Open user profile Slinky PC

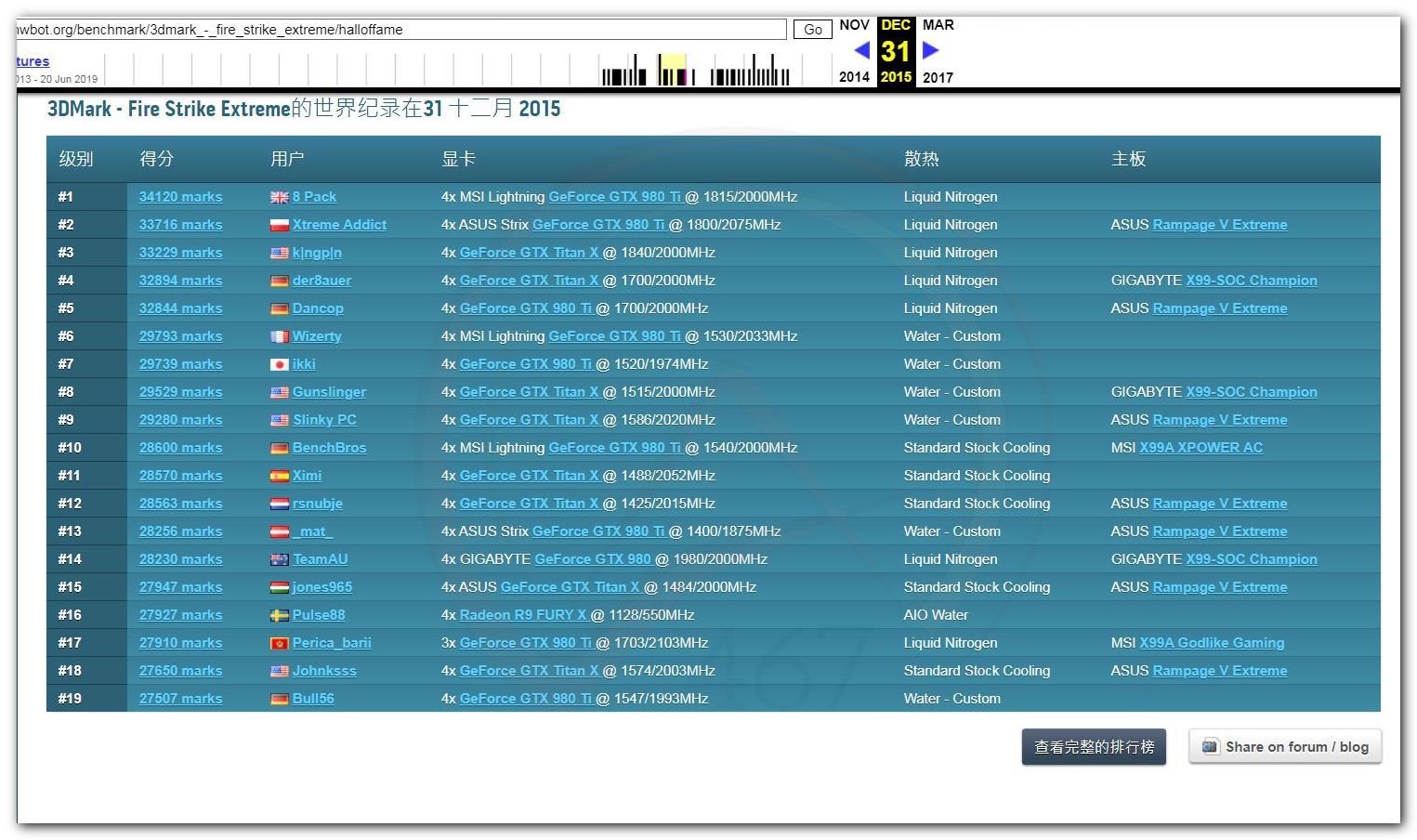tap(324, 420)
